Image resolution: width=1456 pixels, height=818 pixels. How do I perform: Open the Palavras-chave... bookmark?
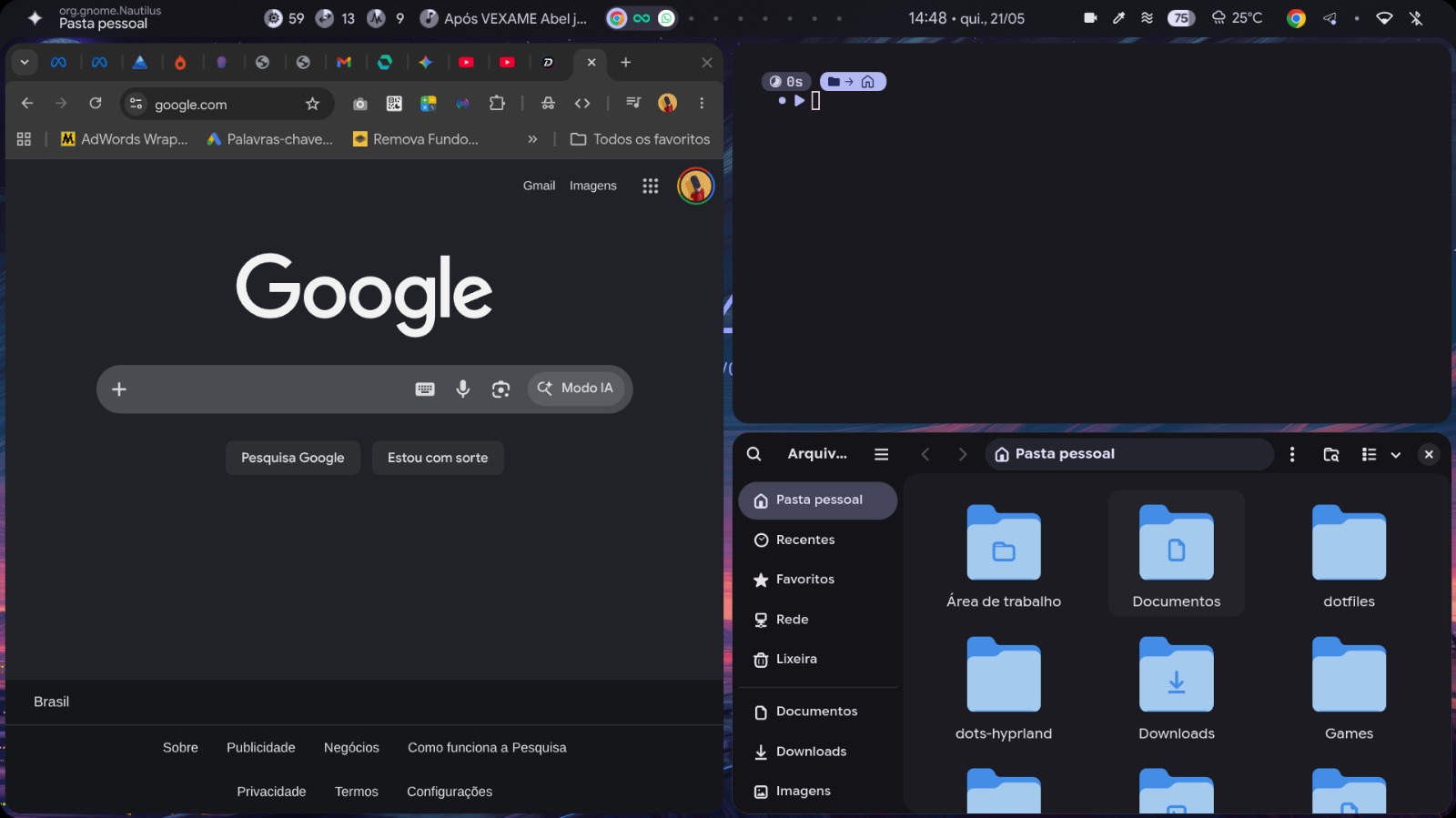(269, 139)
